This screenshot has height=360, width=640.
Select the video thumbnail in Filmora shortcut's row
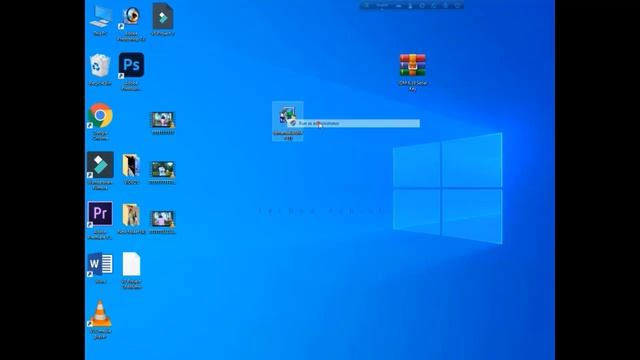tap(162, 169)
